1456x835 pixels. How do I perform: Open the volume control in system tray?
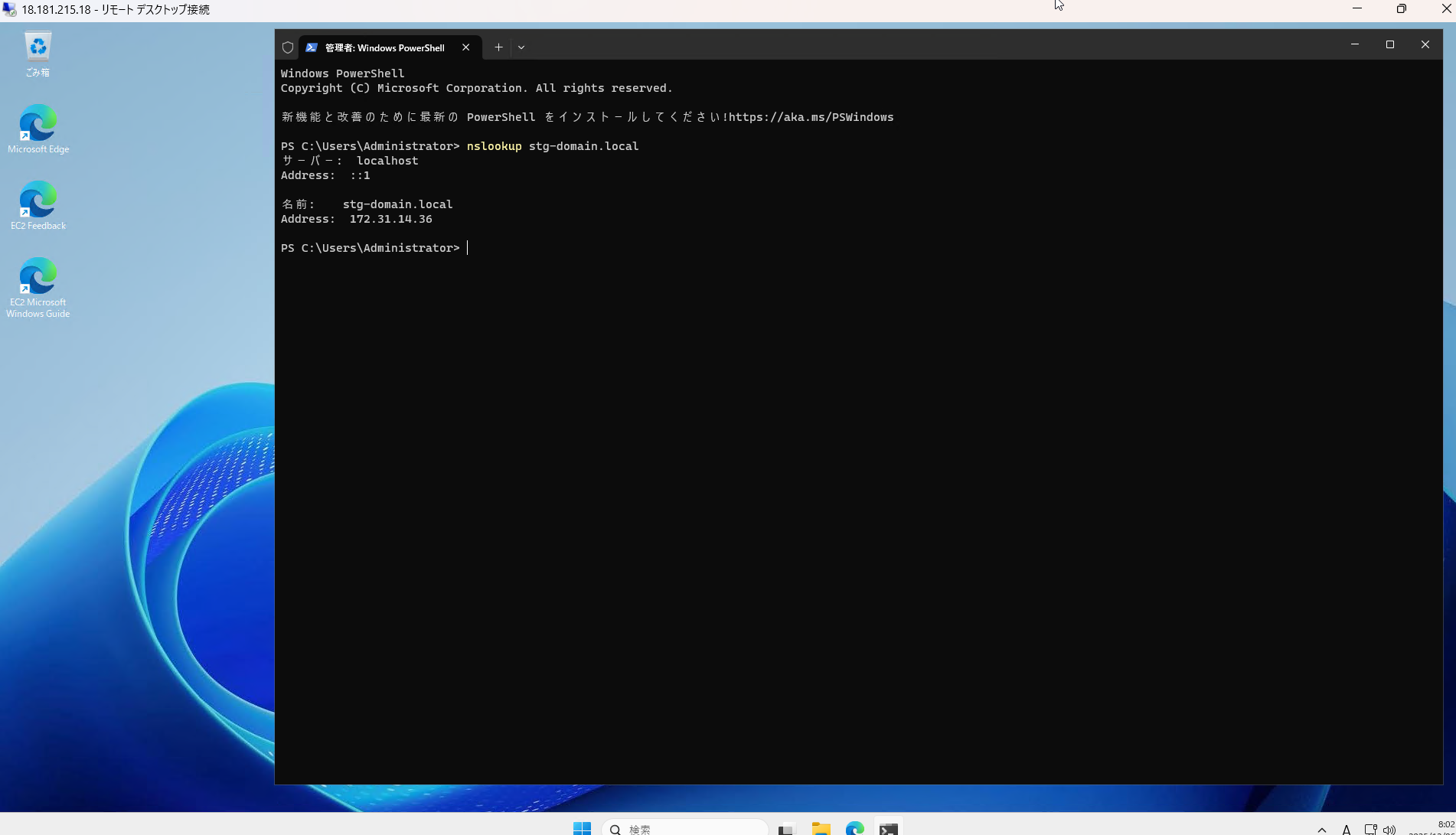(x=1390, y=829)
